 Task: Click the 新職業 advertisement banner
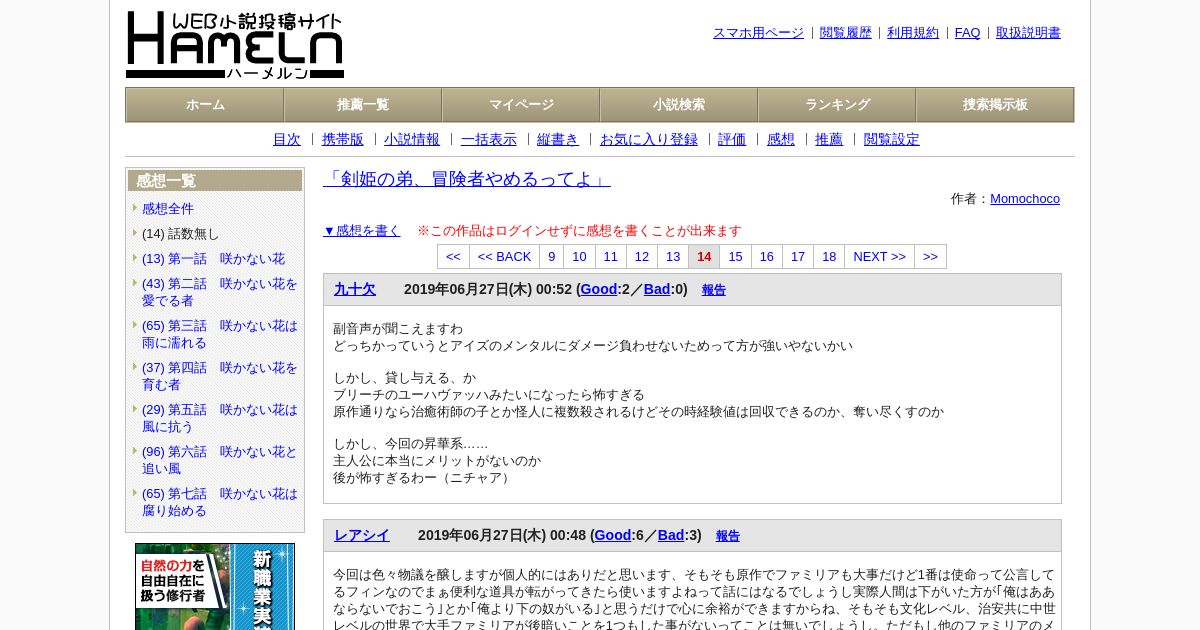pos(215,586)
